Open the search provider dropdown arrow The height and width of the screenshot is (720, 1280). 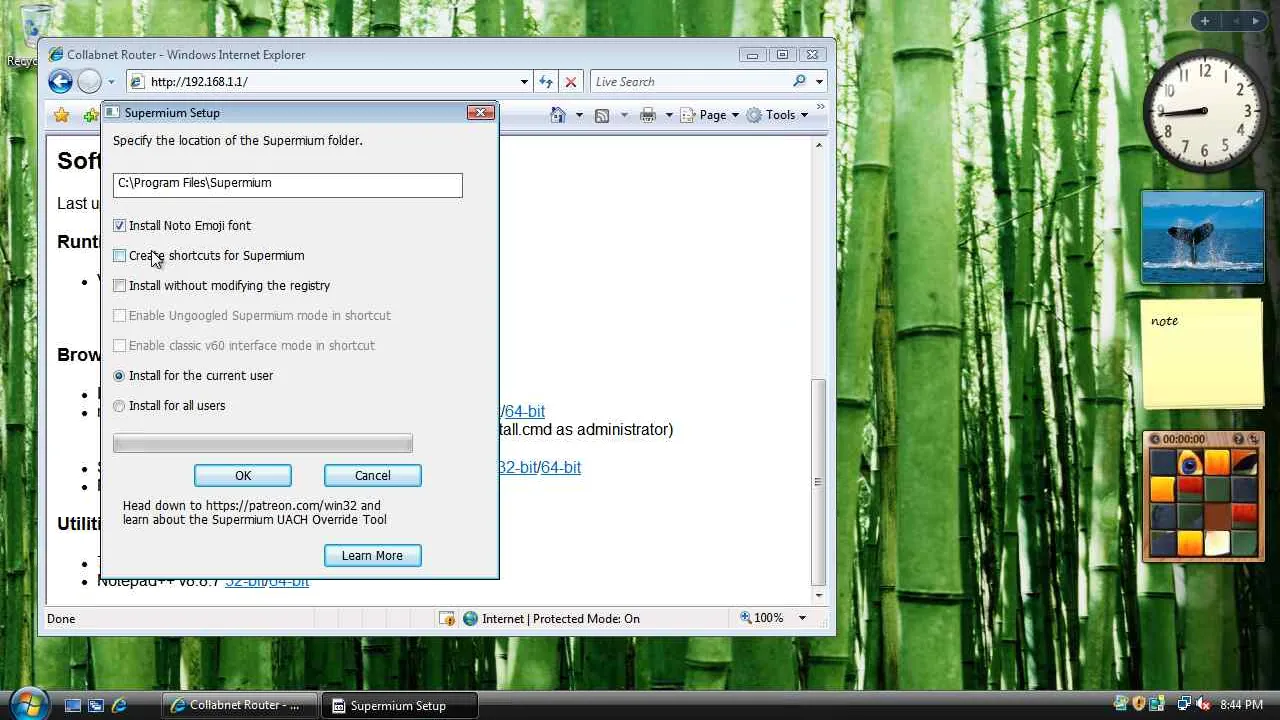click(x=819, y=82)
